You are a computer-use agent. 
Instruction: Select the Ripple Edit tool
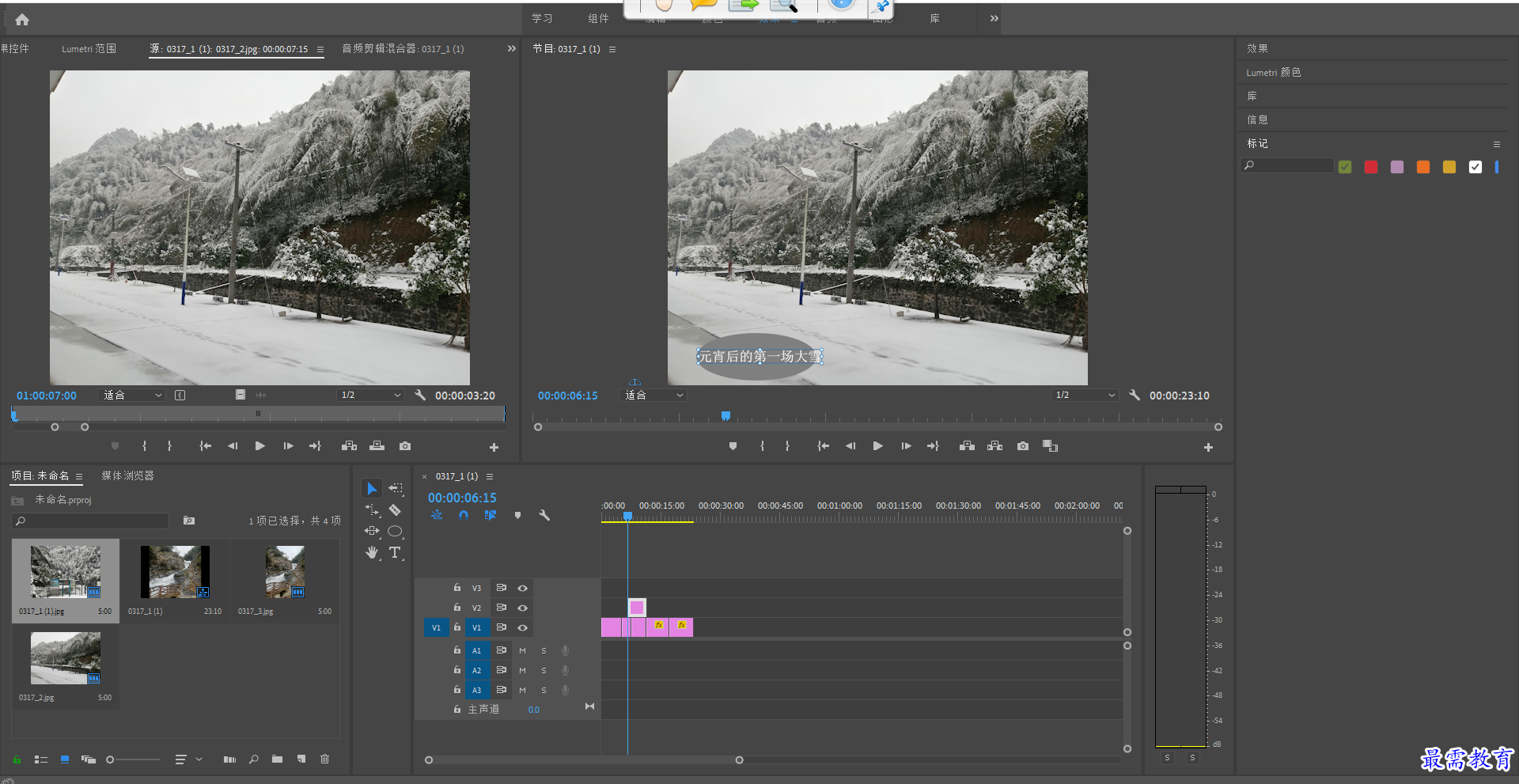coord(372,510)
